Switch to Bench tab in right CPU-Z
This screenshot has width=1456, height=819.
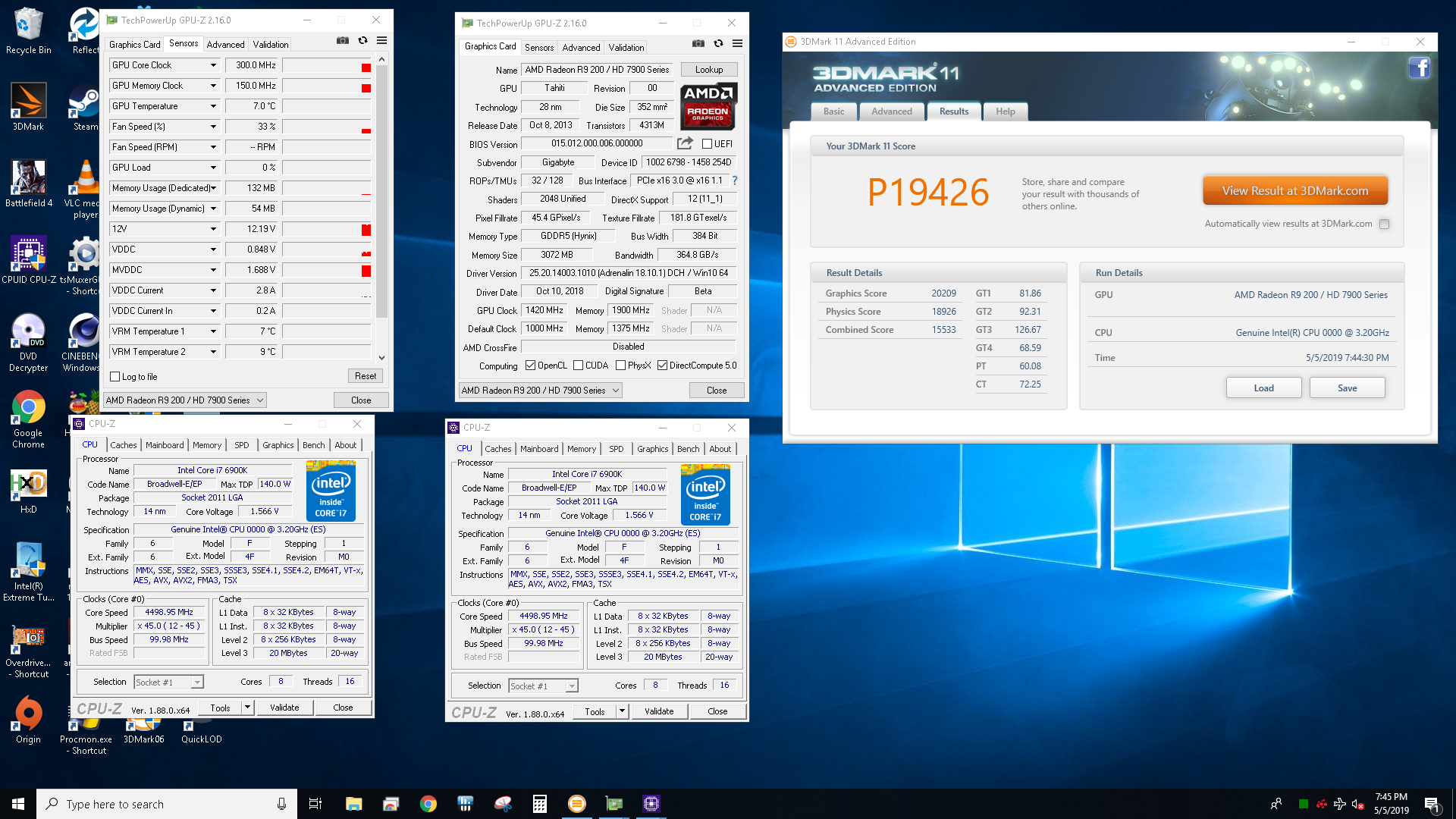tap(689, 449)
